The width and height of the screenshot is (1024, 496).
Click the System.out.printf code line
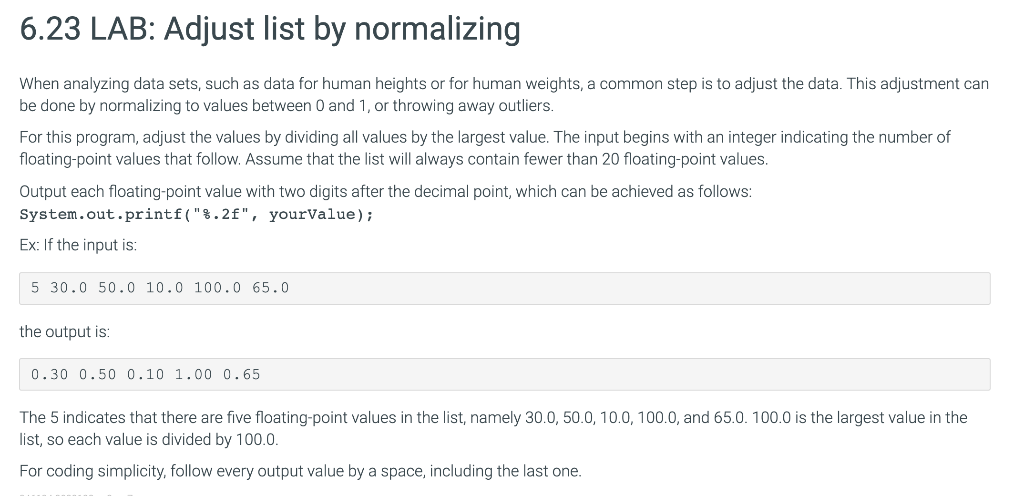tap(197, 215)
